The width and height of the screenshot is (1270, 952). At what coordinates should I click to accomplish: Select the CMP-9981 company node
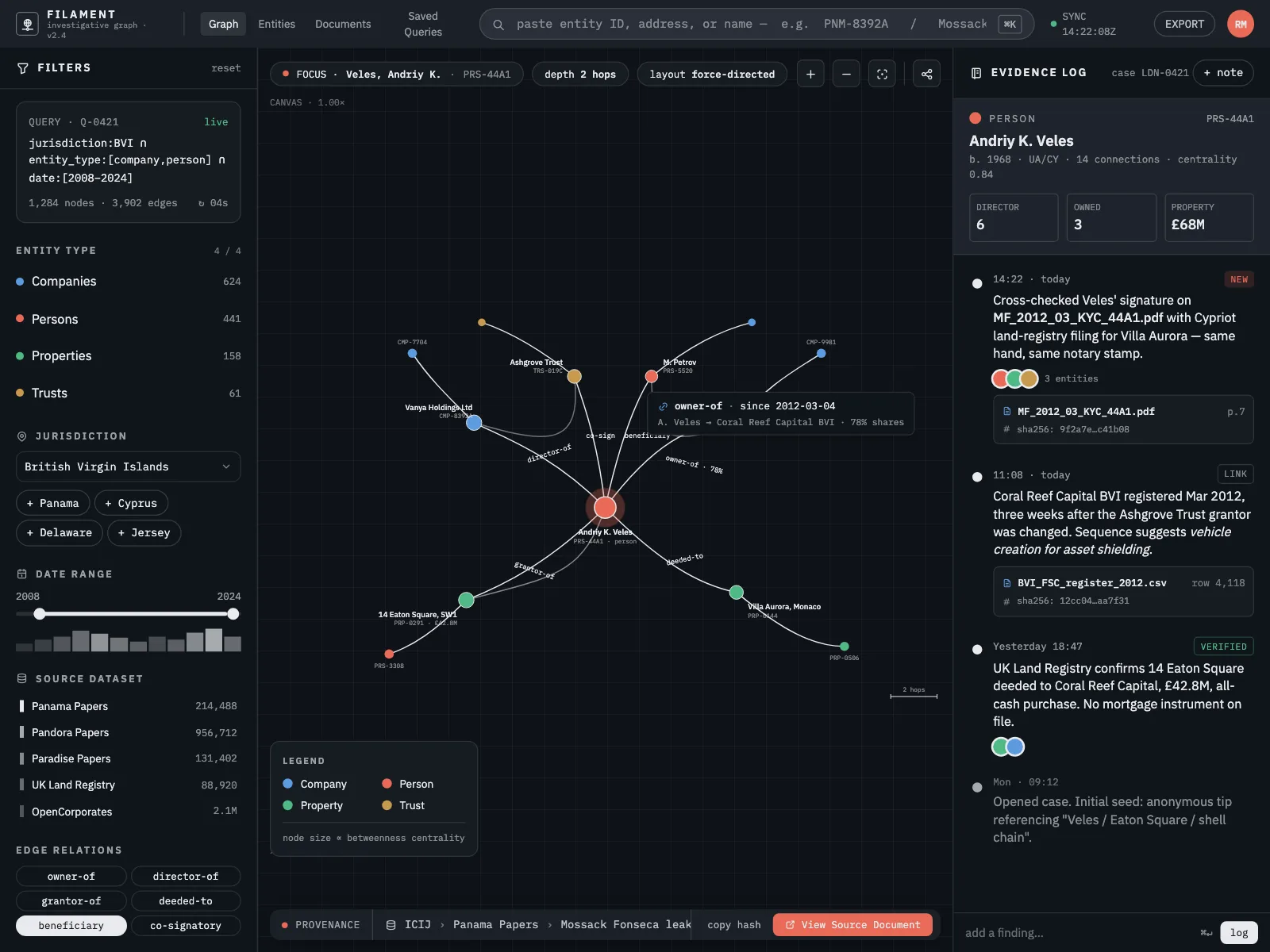(821, 353)
